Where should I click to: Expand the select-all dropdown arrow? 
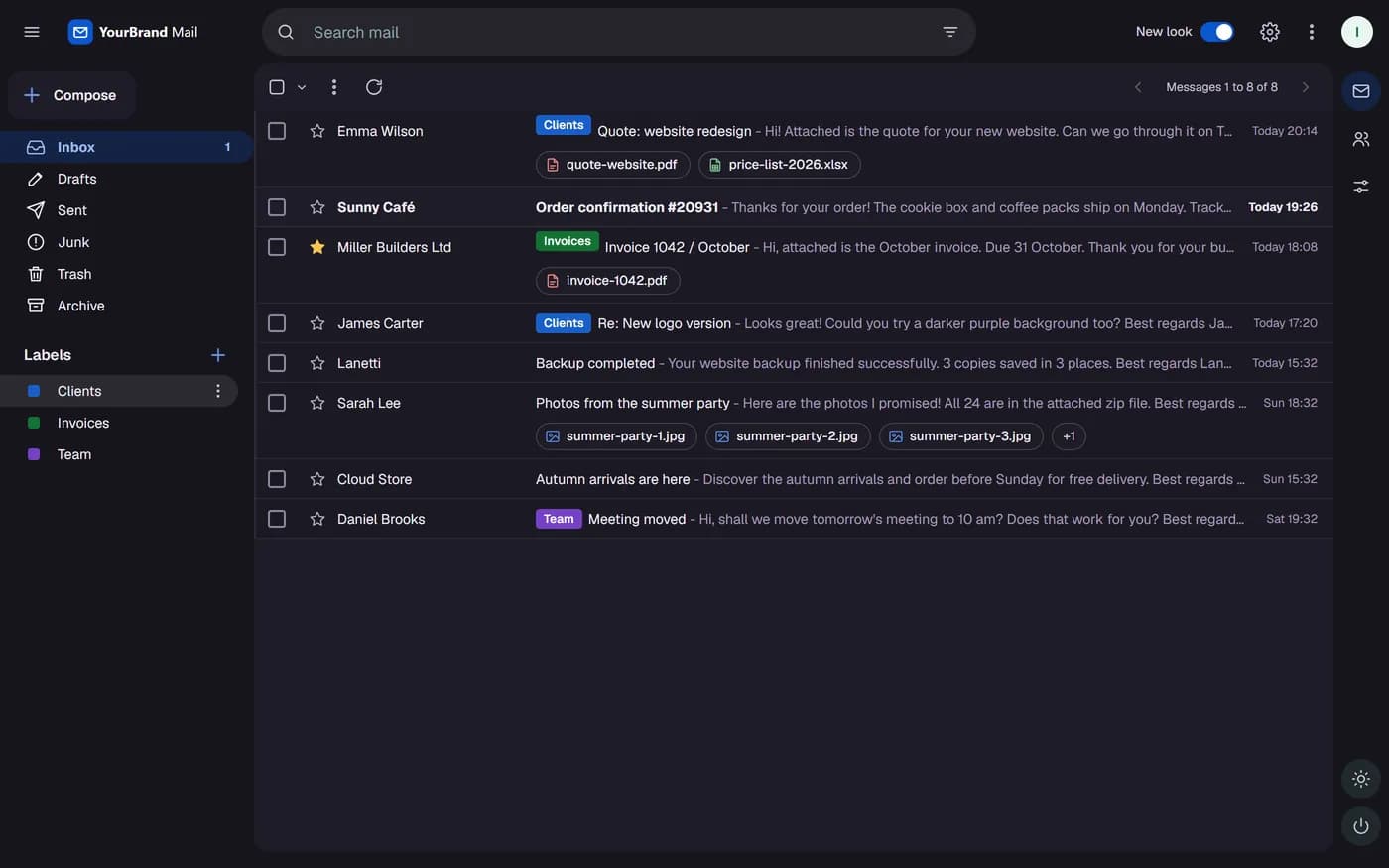click(x=302, y=87)
